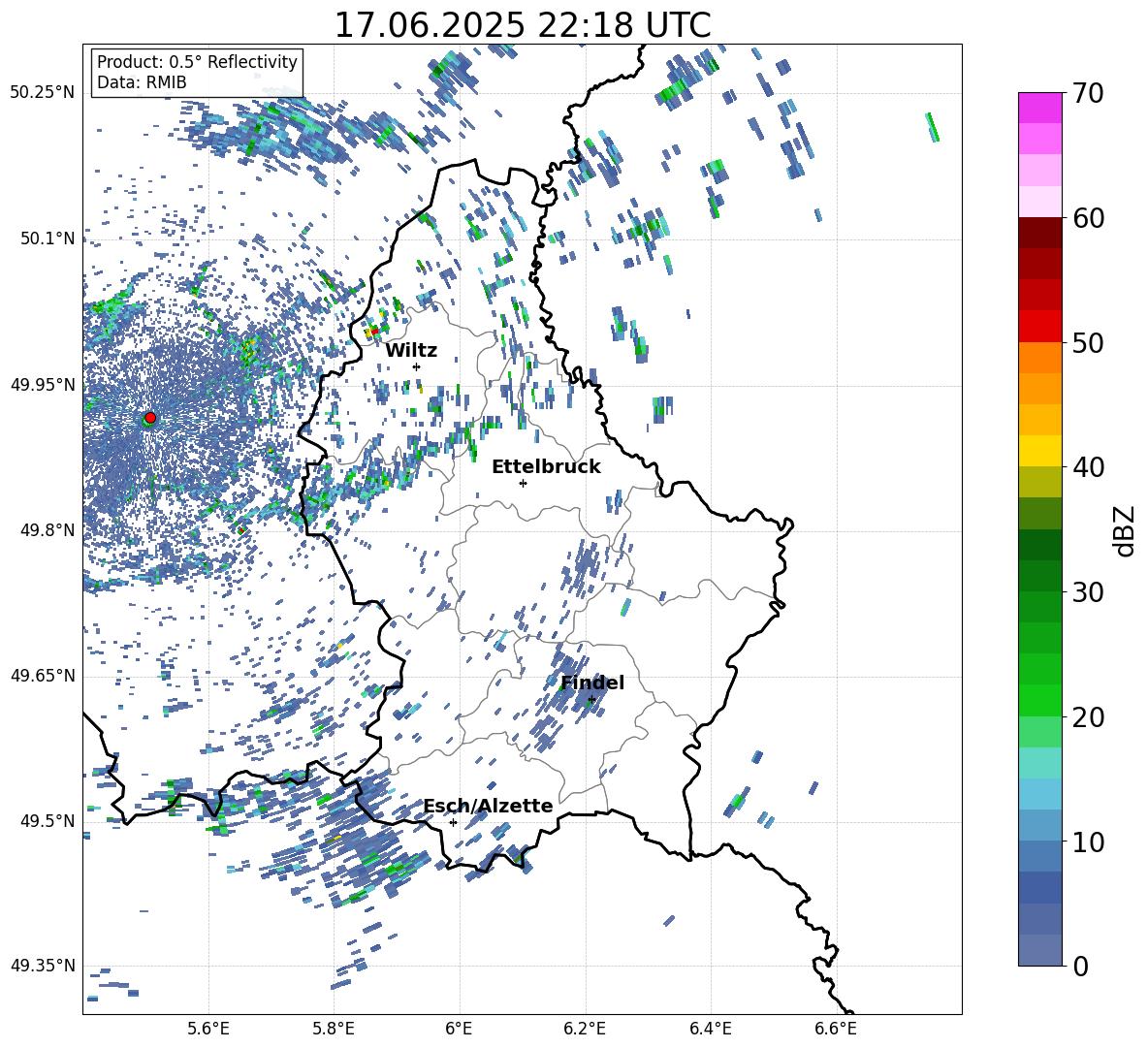1148x1048 pixels.
Task: Click the 30 tick on the colorbar
Action: point(1087,592)
